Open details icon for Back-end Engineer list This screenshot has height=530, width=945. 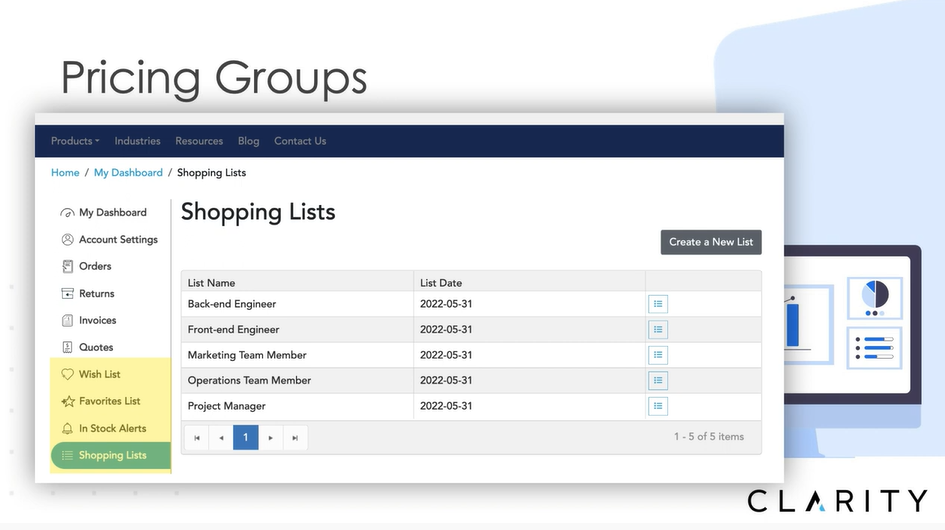[658, 304]
